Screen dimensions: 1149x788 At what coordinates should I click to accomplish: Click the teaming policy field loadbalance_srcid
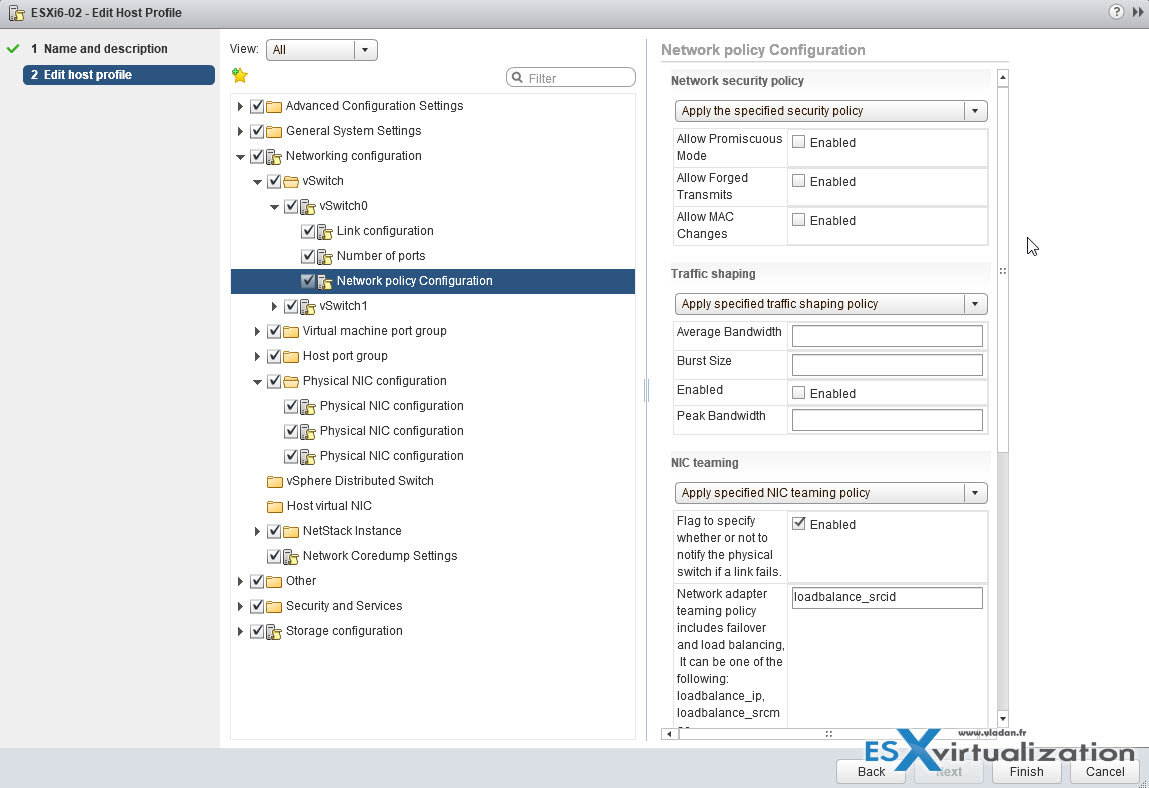pyautogui.click(x=887, y=597)
